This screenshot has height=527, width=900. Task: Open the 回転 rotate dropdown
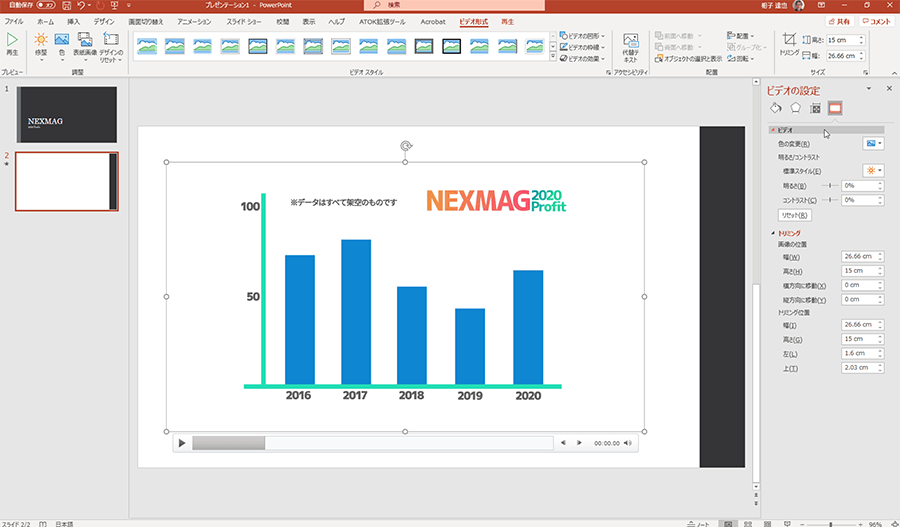(x=740, y=59)
